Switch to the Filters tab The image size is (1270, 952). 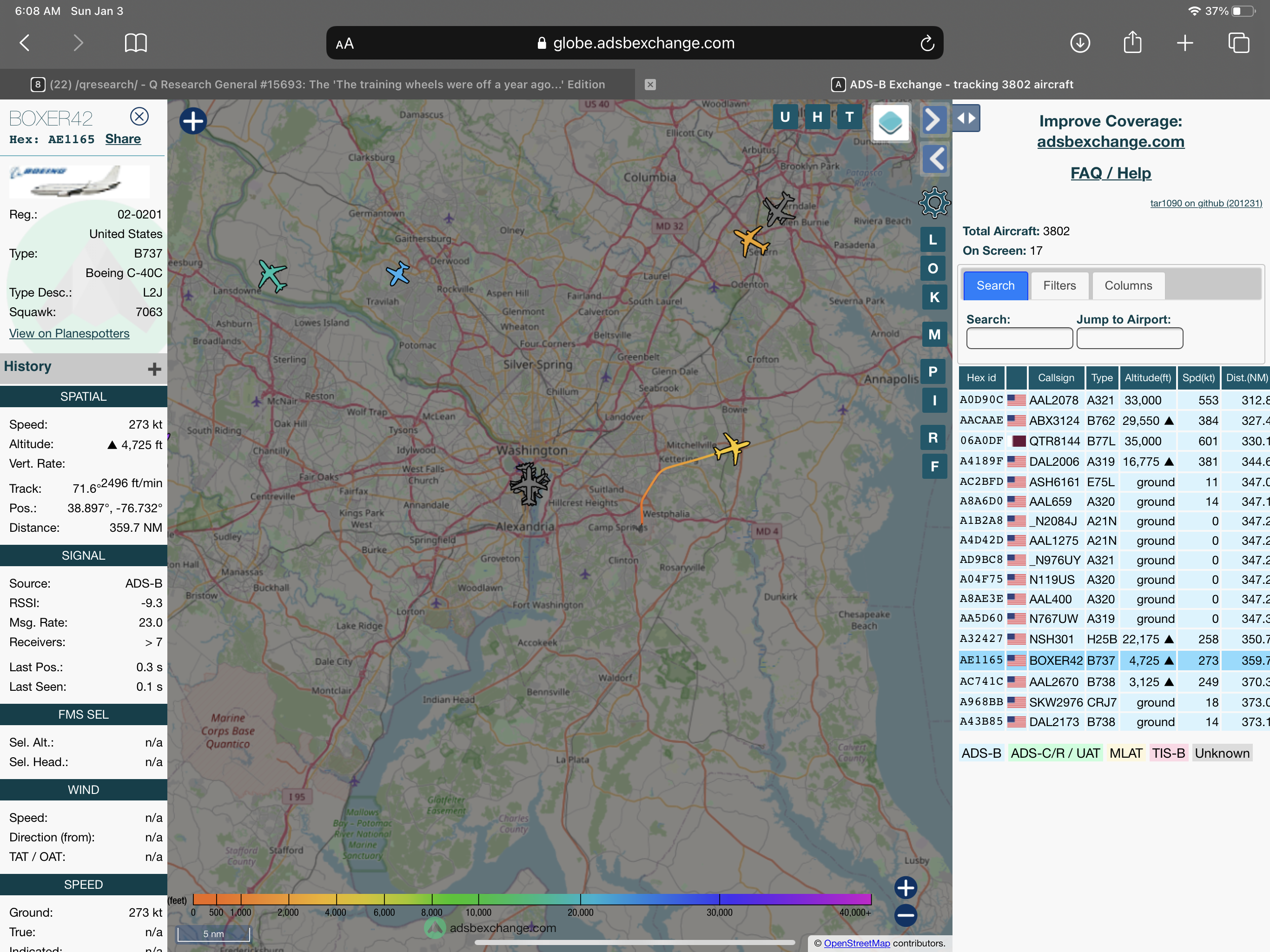pos(1059,285)
